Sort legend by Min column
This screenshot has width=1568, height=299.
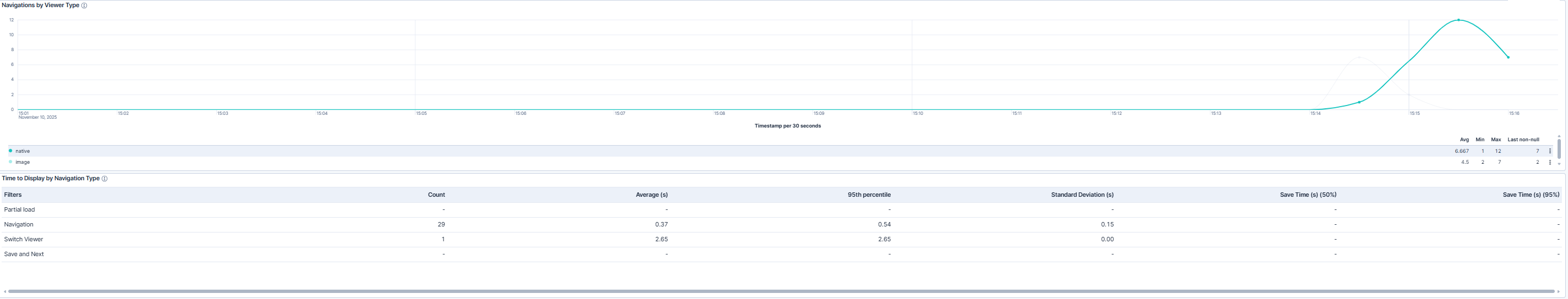tap(1480, 140)
